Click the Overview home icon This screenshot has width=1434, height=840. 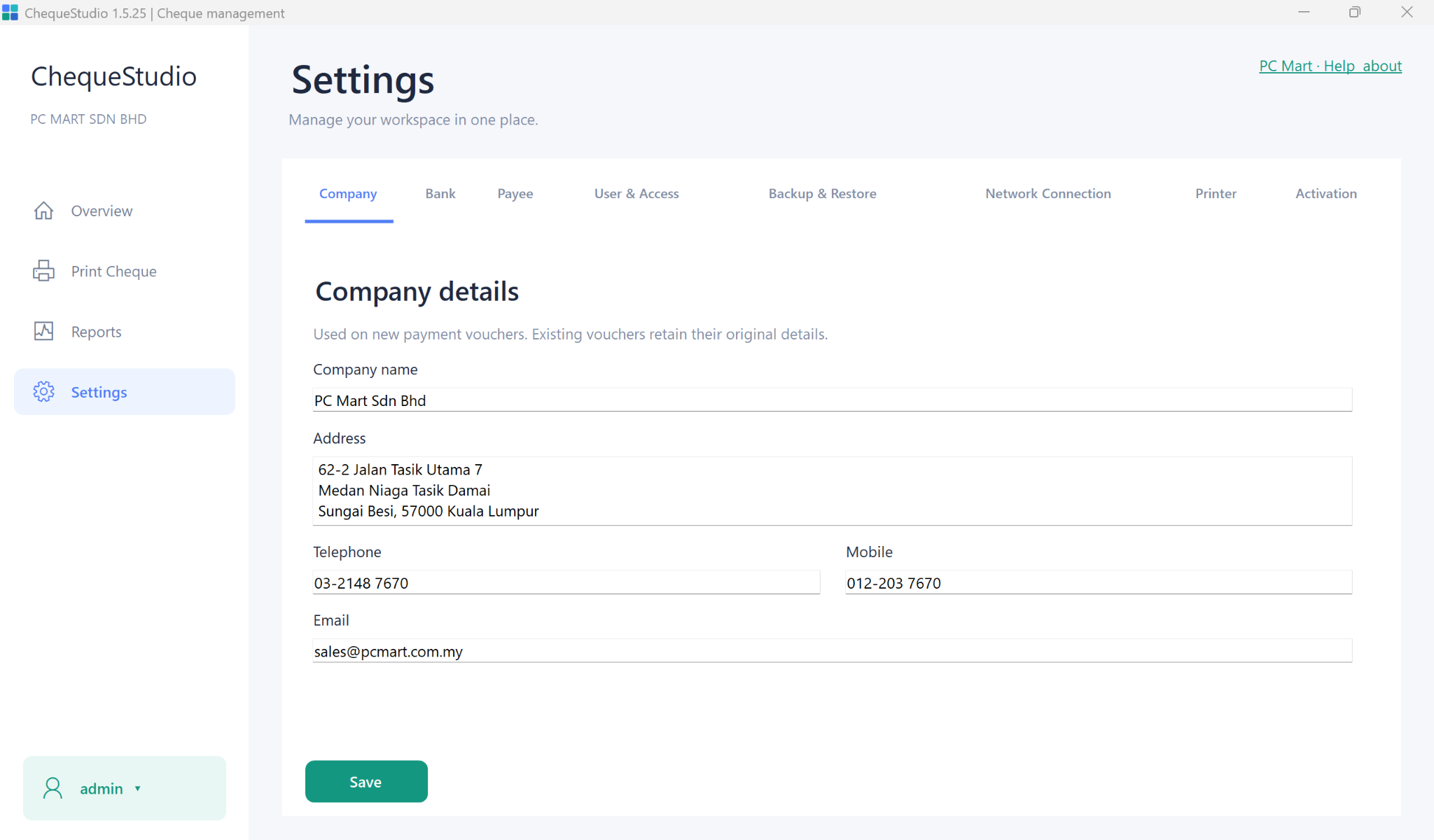[43, 211]
